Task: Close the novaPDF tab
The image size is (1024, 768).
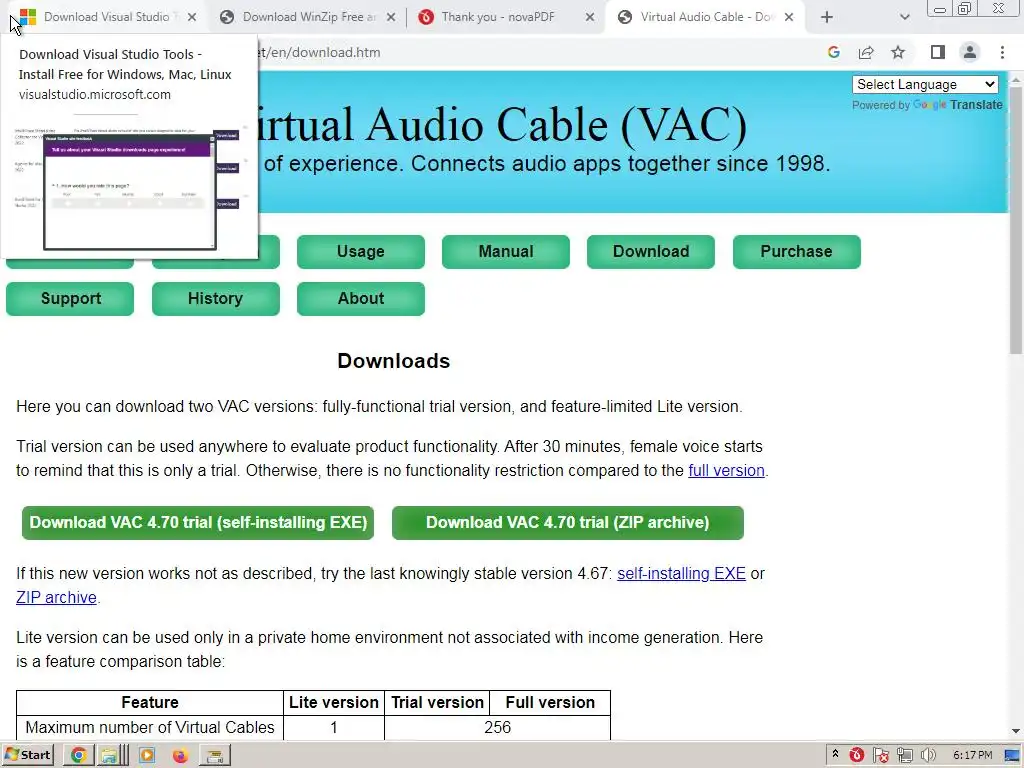Action: point(590,17)
